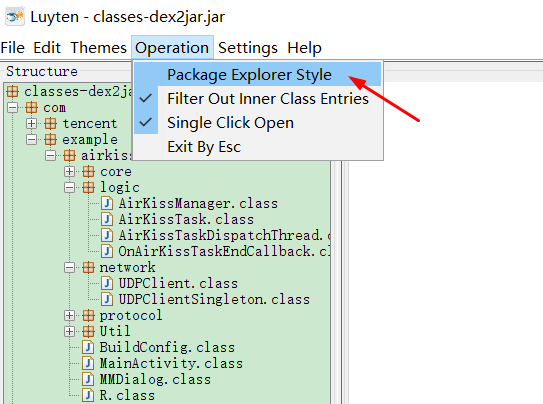Open R.class in the tree
Viewport: 543px width, 404px height.
tap(127, 395)
